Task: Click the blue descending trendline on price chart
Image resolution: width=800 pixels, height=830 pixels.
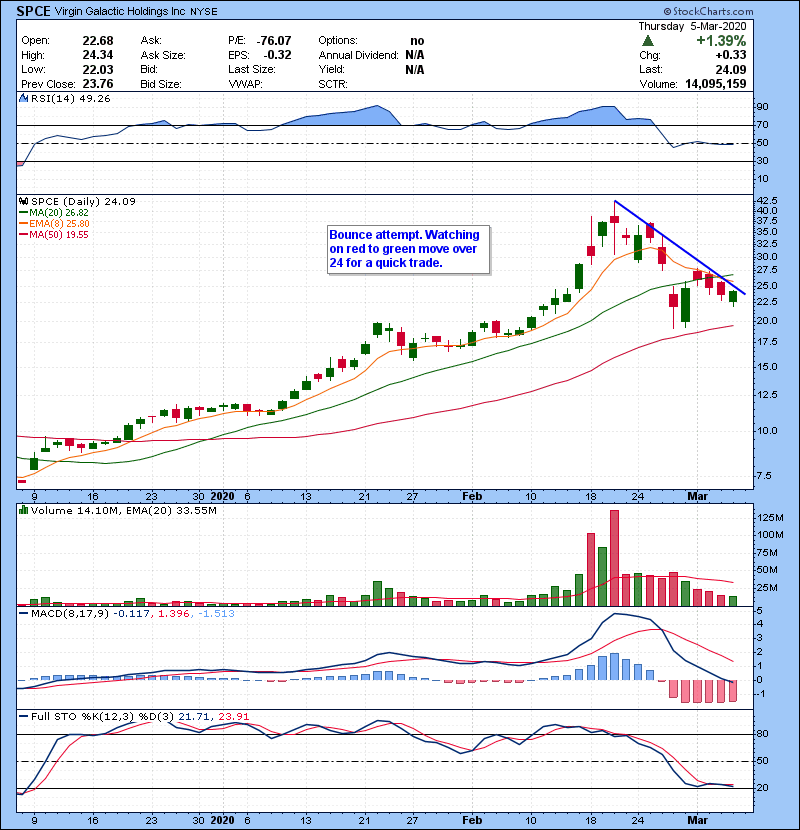Action: coord(680,247)
